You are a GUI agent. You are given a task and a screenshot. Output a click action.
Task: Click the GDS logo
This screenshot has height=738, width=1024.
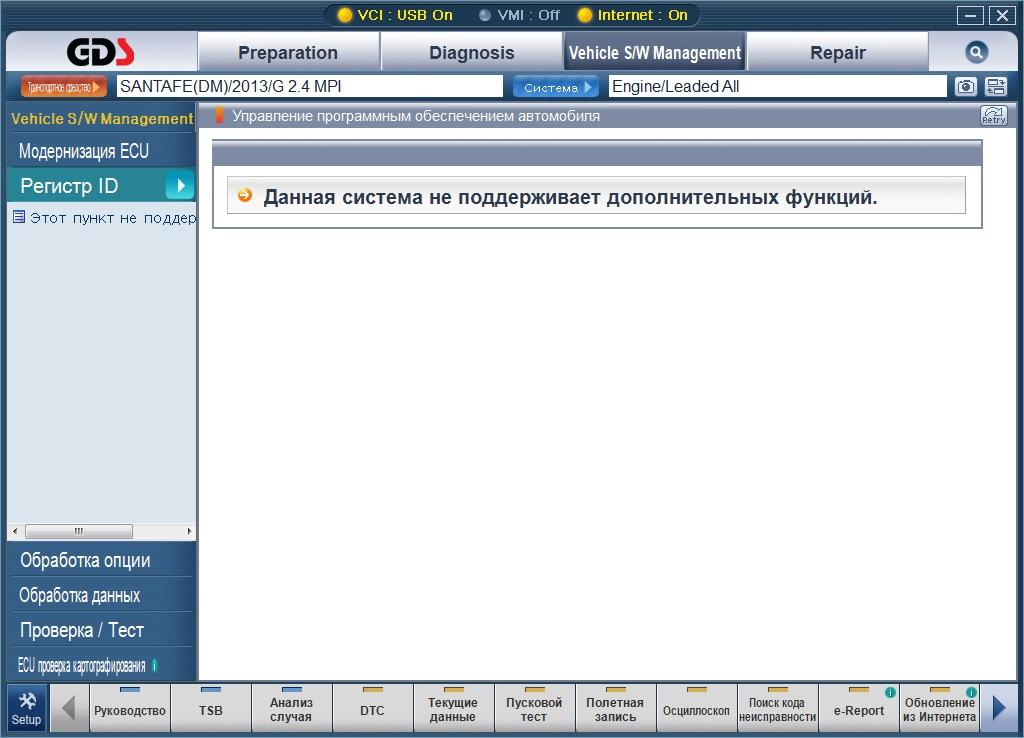tap(101, 53)
